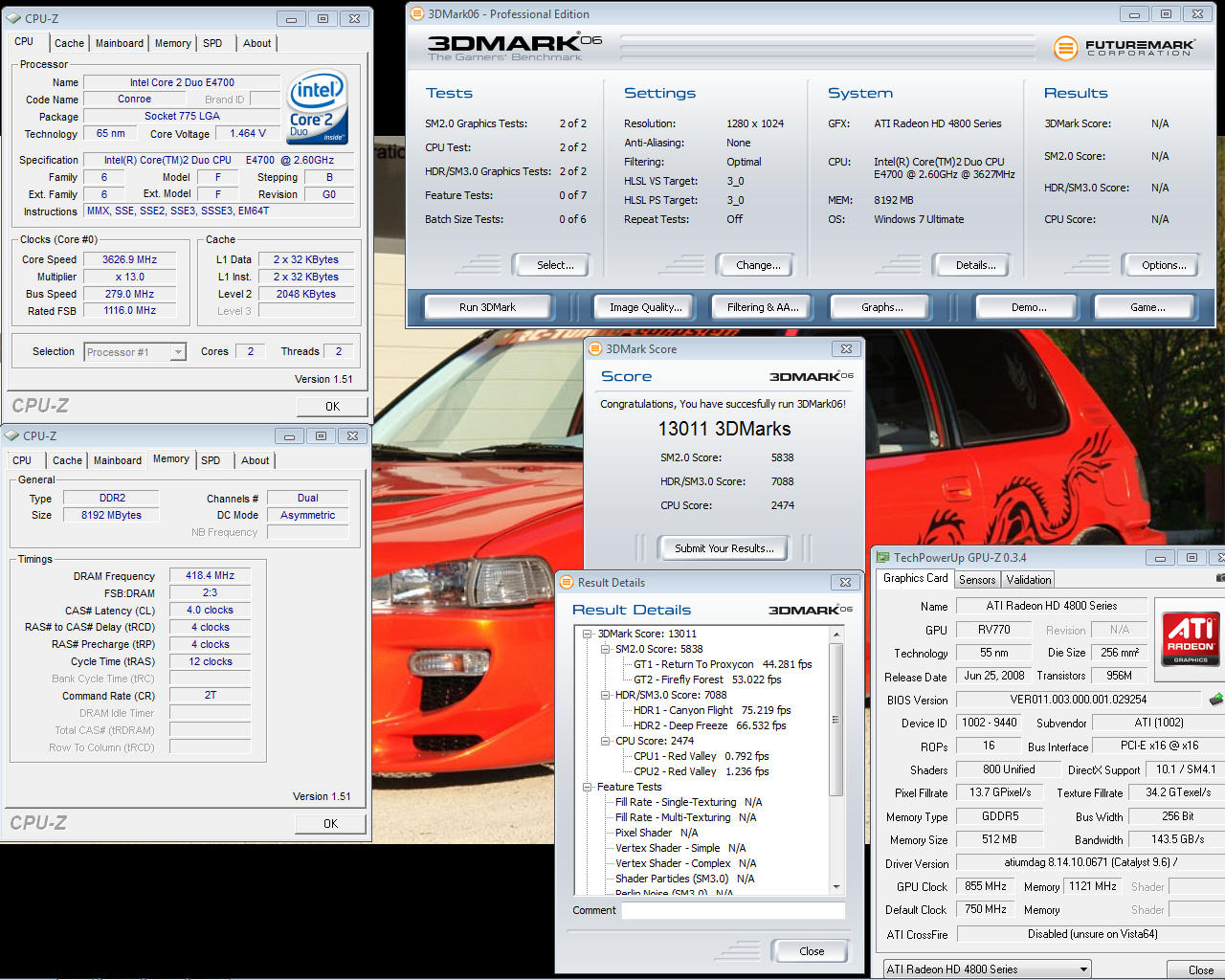Select the Graphics Card tab in GPU-Z

(x=915, y=578)
